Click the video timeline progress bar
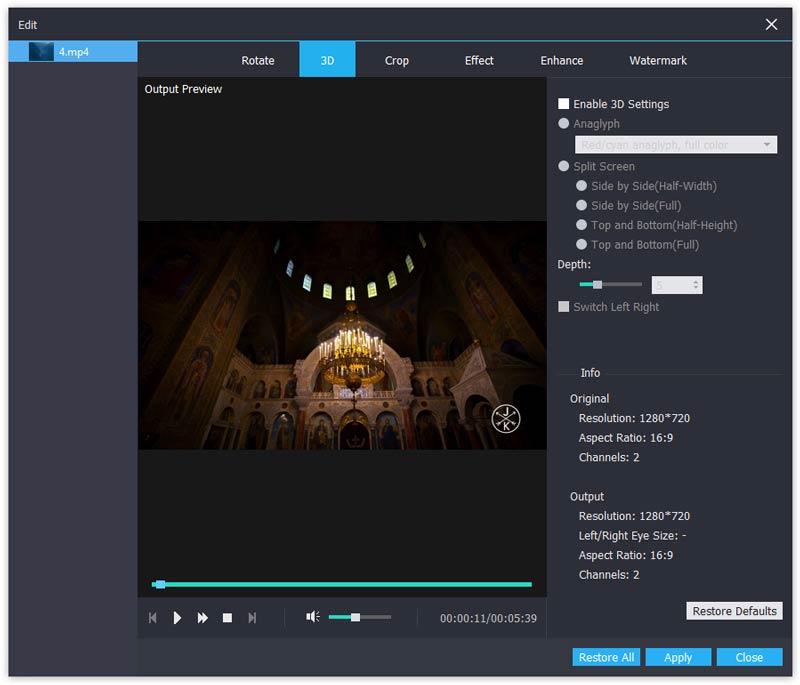 (x=342, y=584)
